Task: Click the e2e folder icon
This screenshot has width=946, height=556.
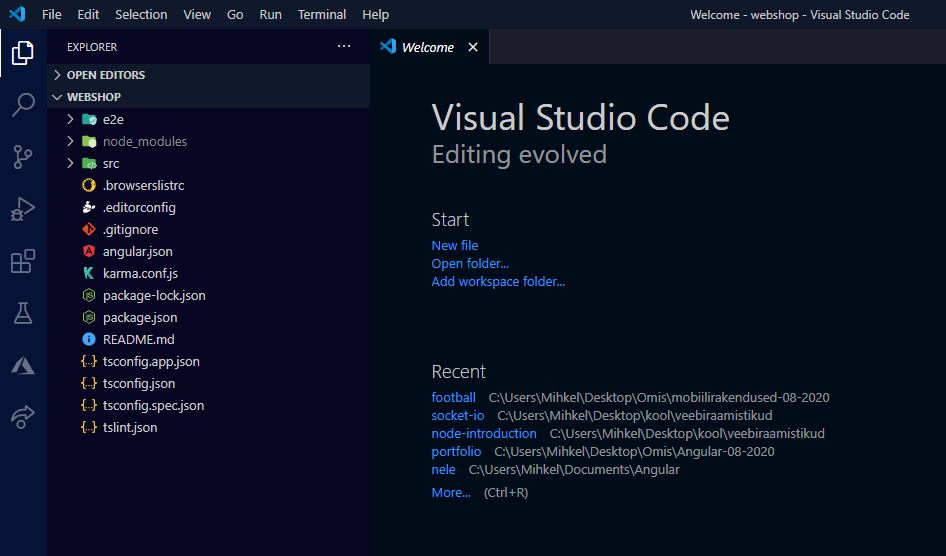Action: click(89, 119)
